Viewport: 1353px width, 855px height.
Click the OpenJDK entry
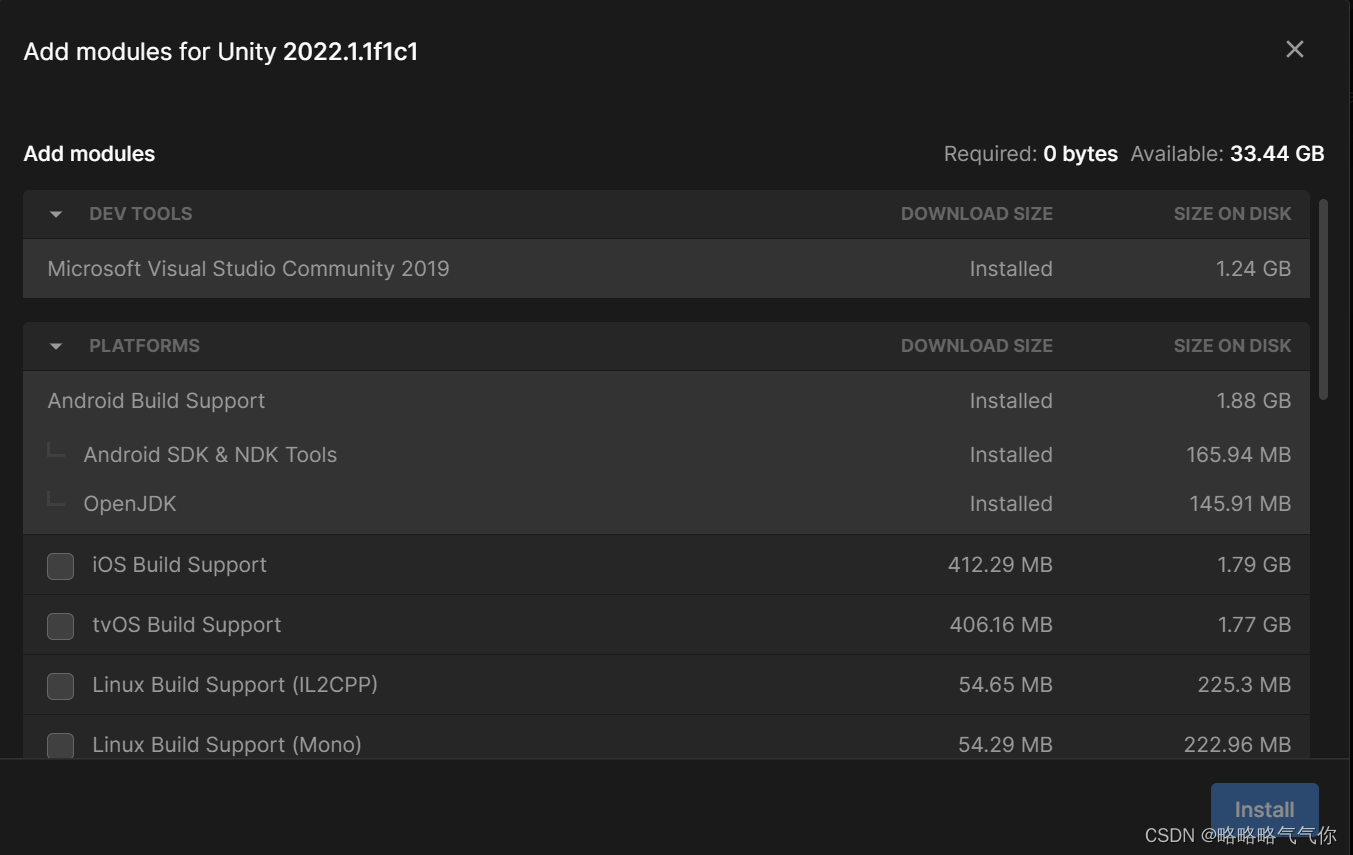130,504
